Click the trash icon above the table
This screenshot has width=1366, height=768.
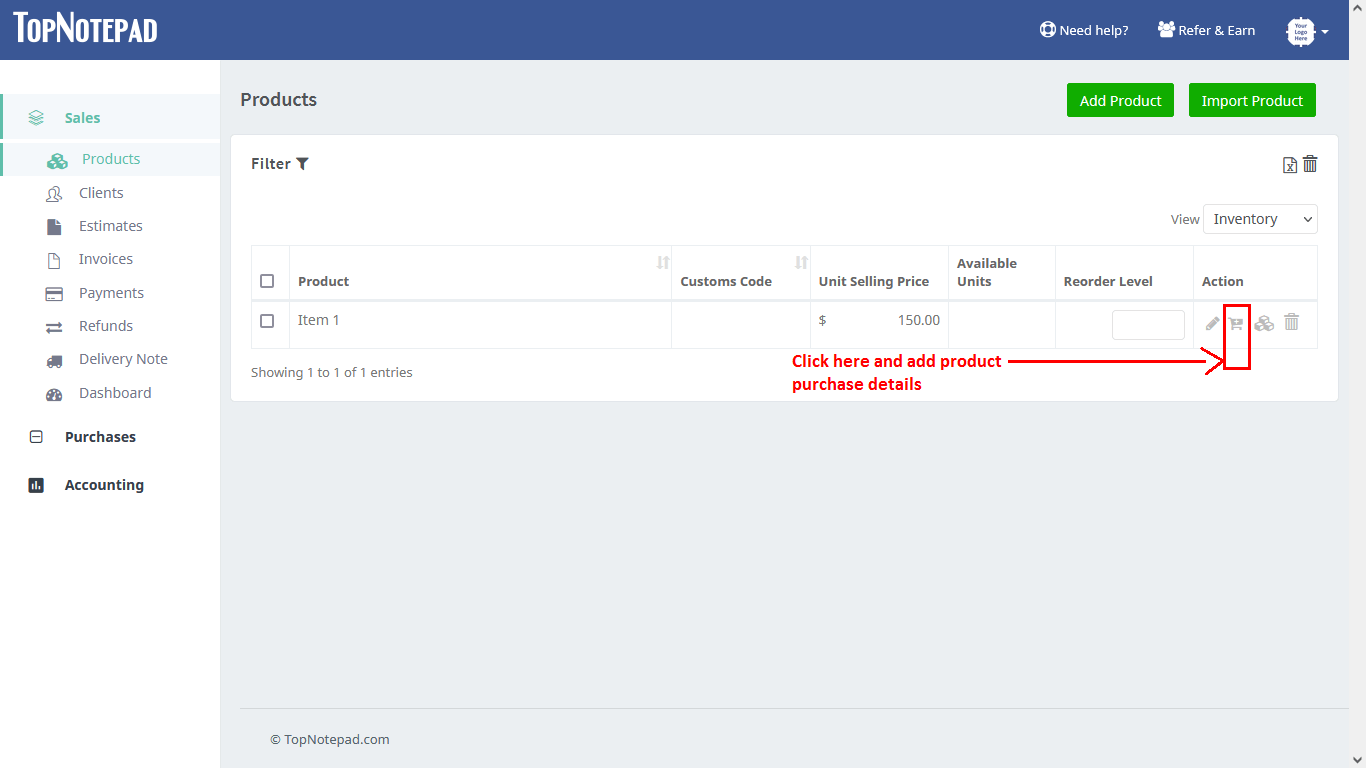[1310, 164]
